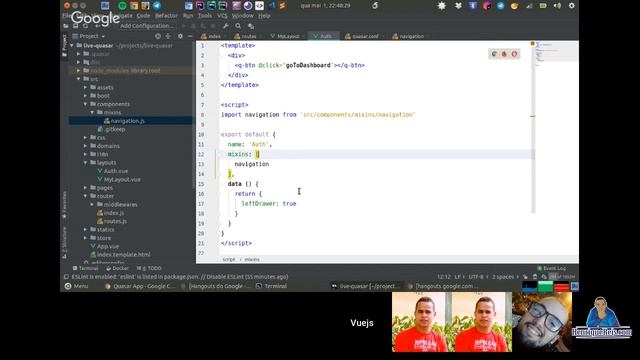Open the TODO tool window
The width and height of the screenshot is (640, 360).
pyautogui.click(x=149, y=268)
